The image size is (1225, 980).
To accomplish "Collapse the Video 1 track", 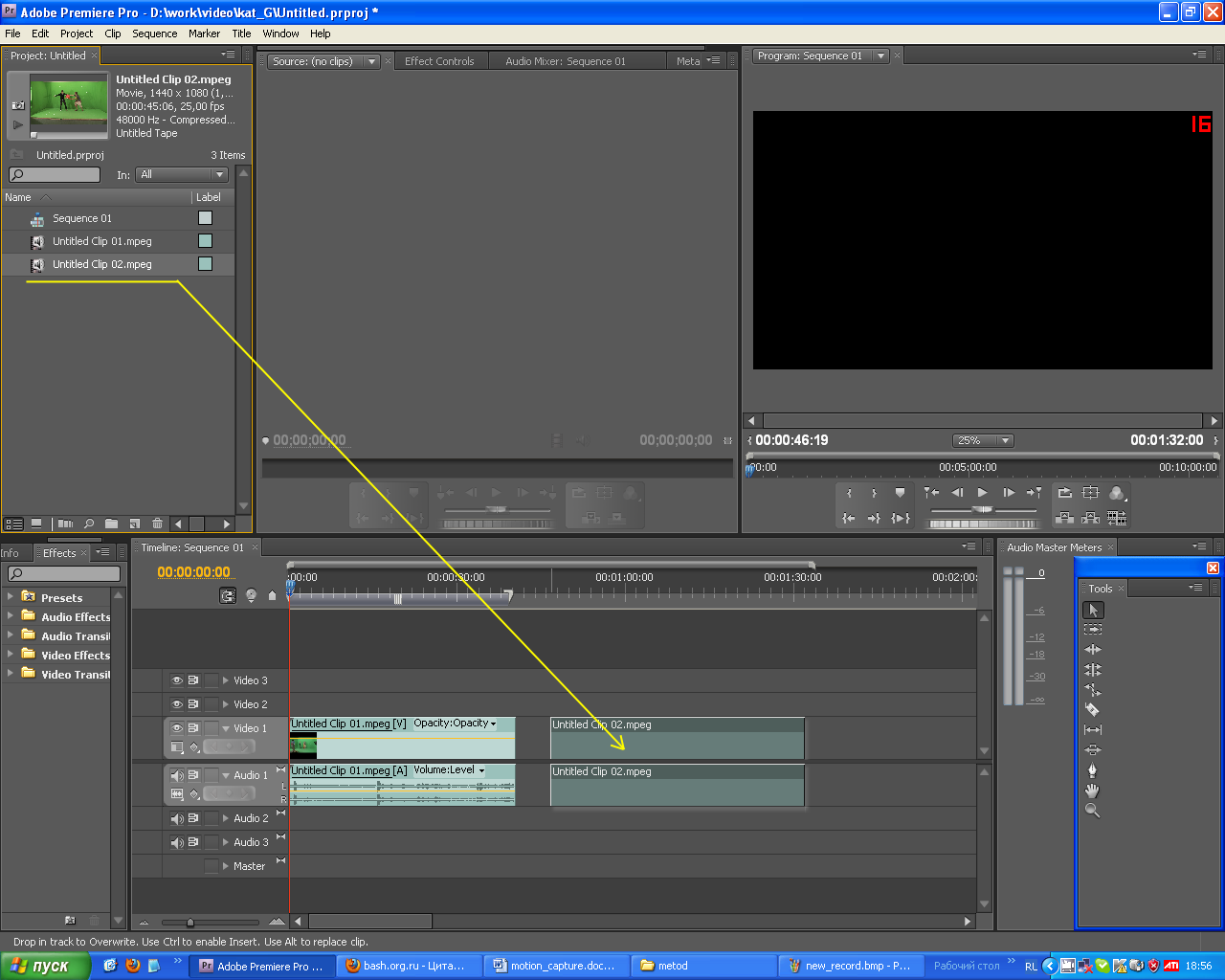I will click(x=226, y=728).
